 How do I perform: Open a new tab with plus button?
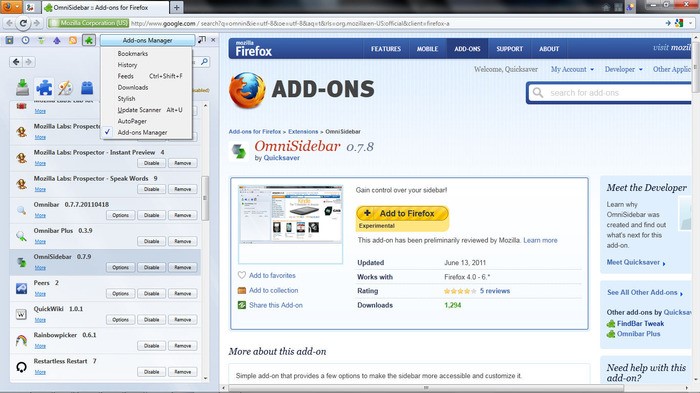click(x=176, y=7)
